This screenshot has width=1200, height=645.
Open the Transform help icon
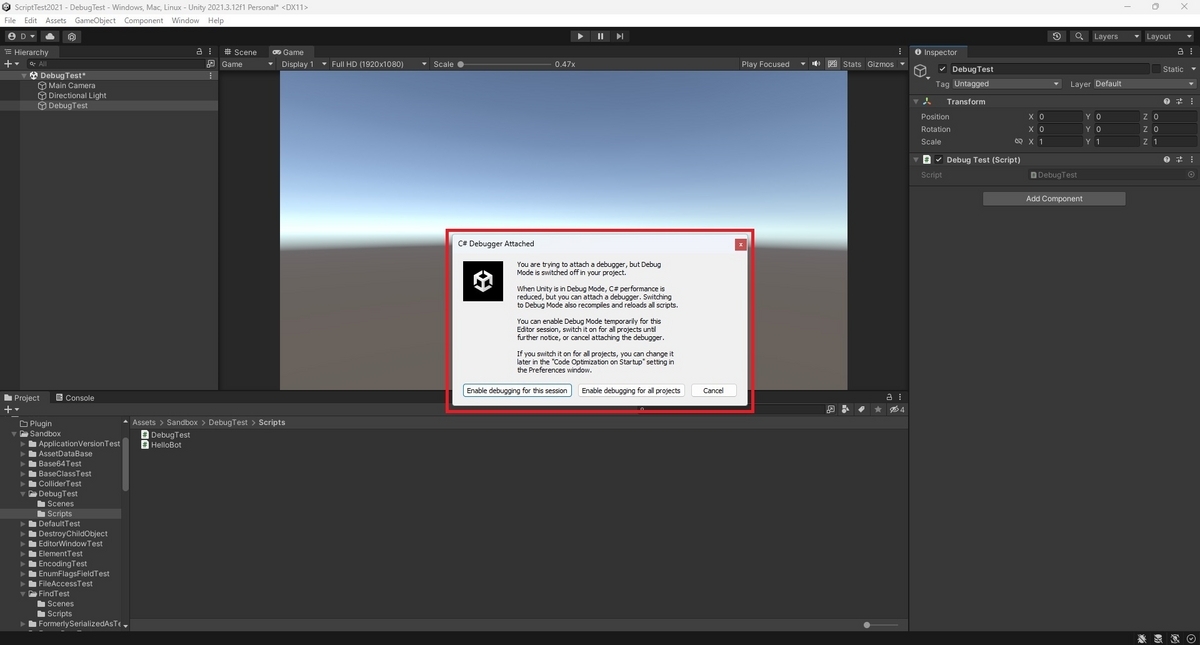tap(1167, 101)
